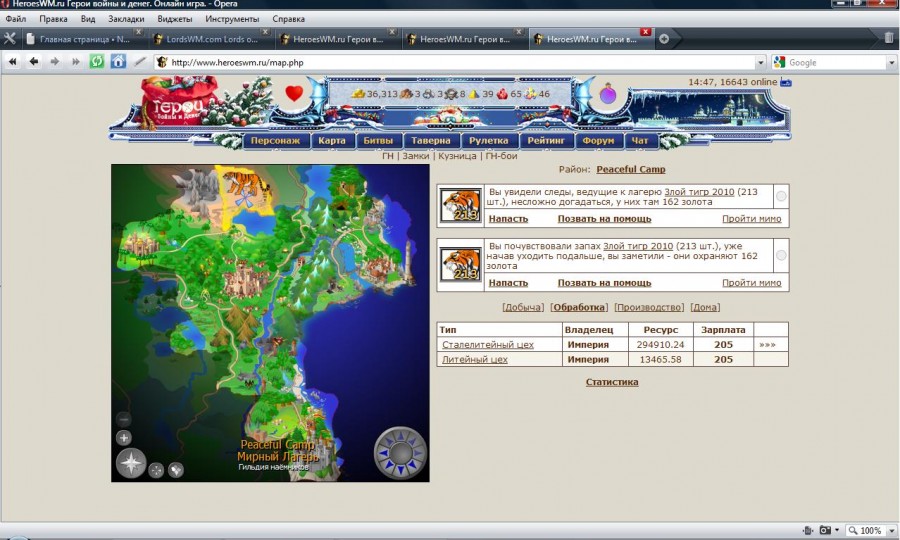
Task: Switch to the LordsWM.com browser tab
Action: pyautogui.click(x=207, y=39)
